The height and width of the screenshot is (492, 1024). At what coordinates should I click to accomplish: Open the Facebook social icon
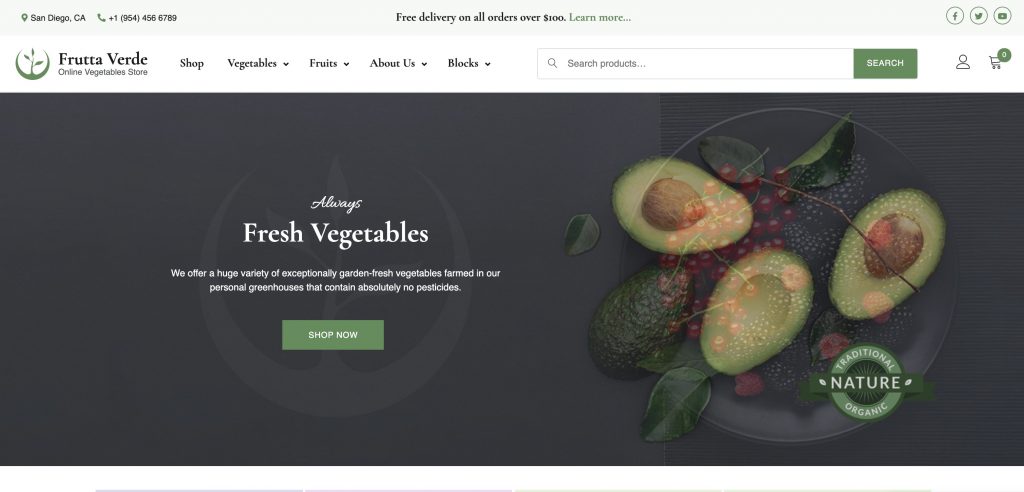[954, 16]
